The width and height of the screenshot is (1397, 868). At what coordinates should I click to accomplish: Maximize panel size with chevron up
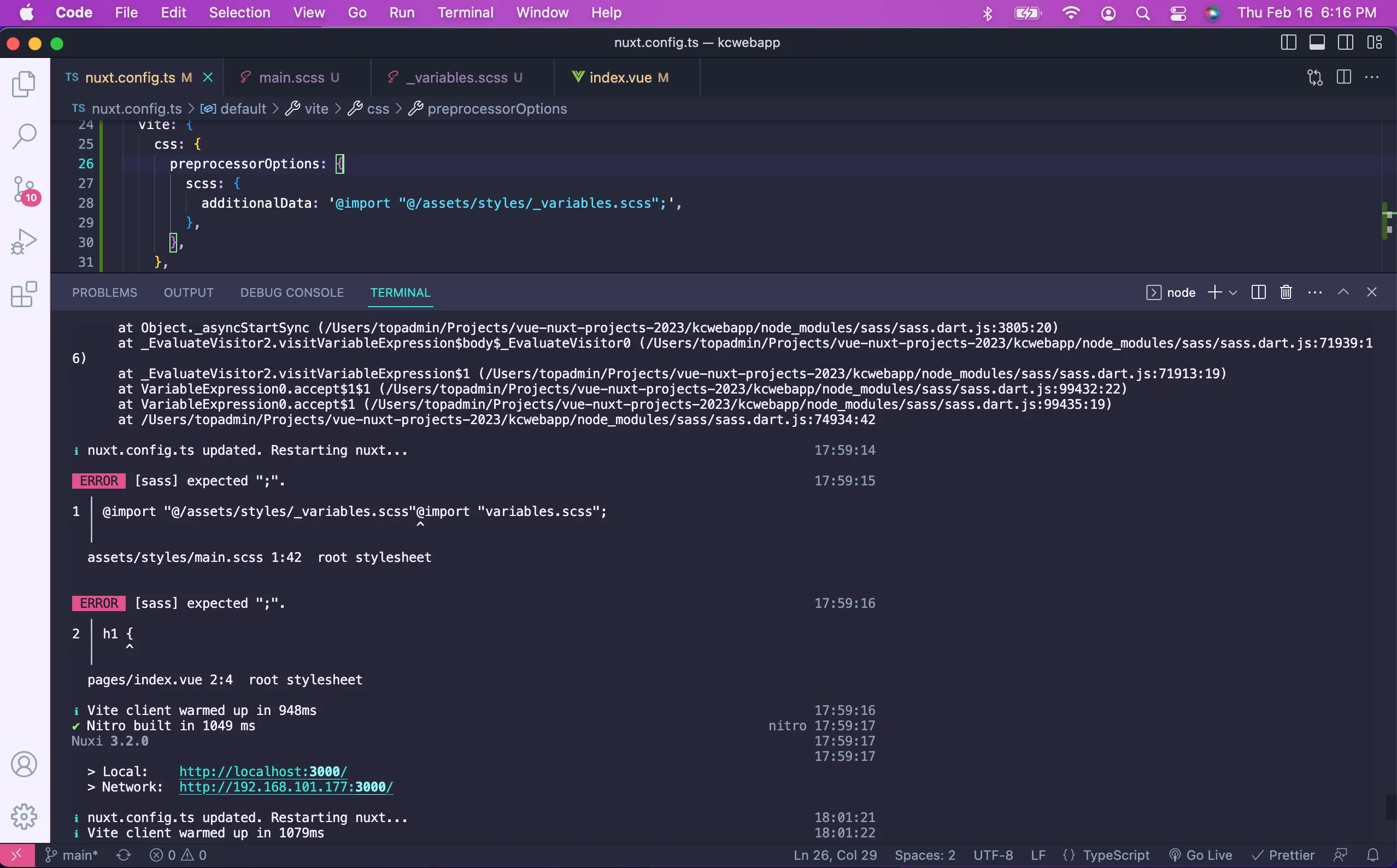[x=1343, y=292]
